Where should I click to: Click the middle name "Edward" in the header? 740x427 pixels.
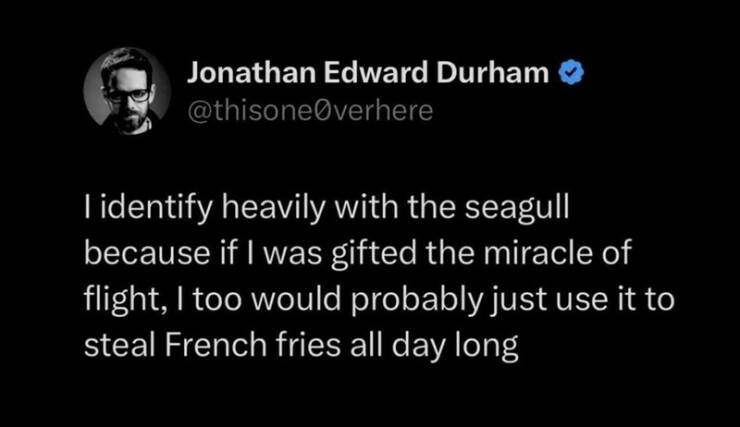372,73
